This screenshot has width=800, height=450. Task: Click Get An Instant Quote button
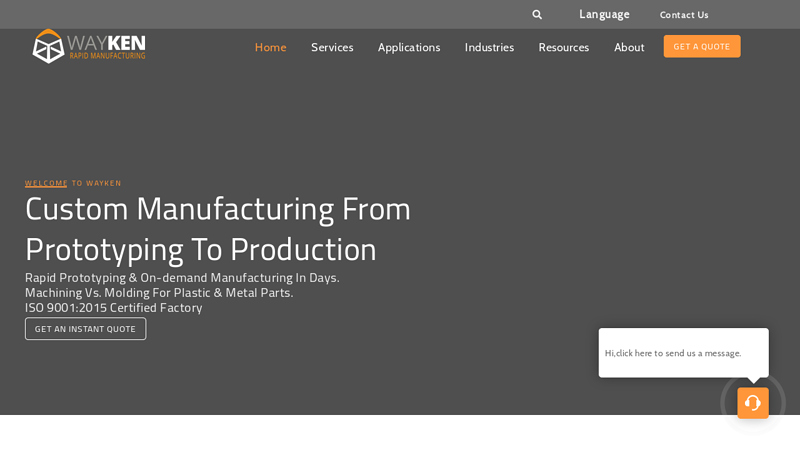[x=86, y=329]
